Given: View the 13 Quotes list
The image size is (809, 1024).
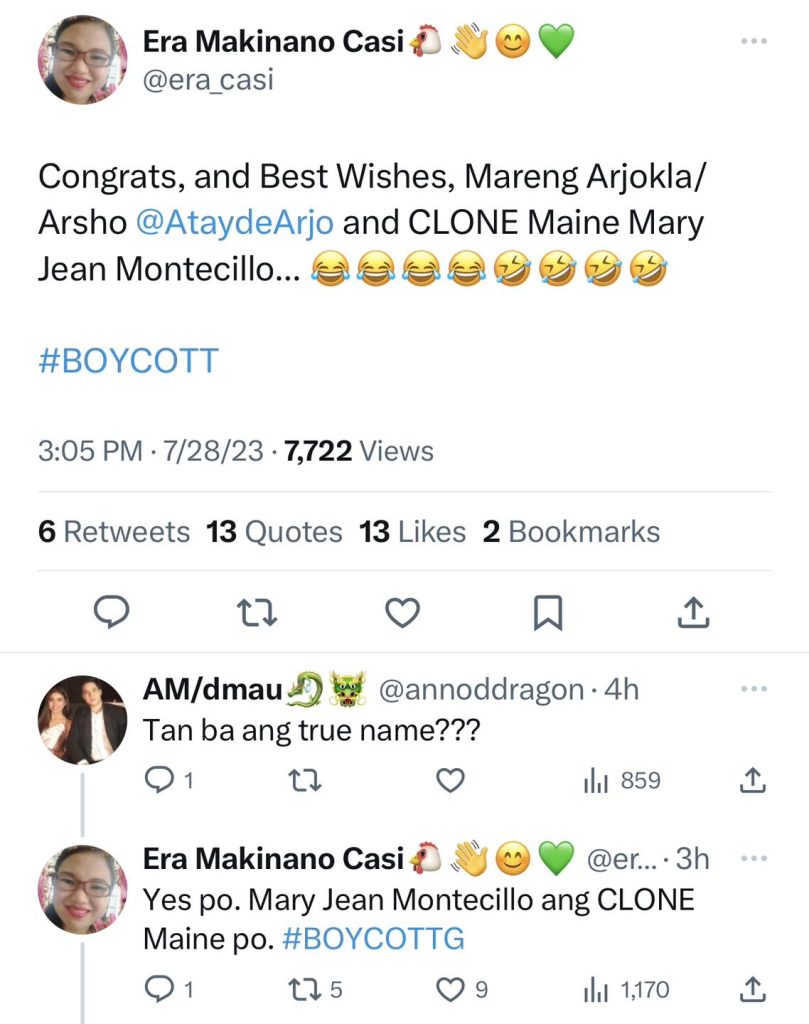Looking at the screenshot, I should pyautogui.click(x=274, y=532).
